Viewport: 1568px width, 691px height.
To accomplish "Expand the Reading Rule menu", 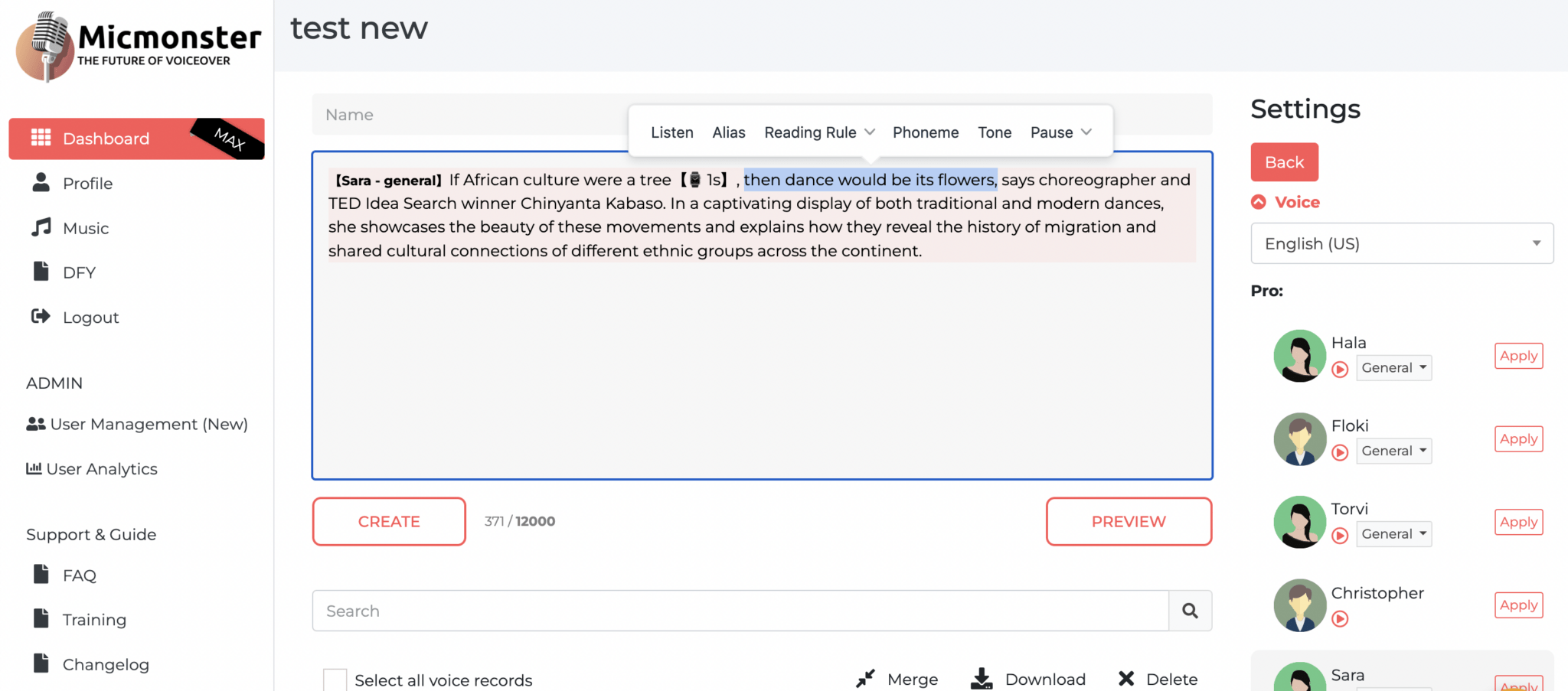I will [x=818, y=132].
